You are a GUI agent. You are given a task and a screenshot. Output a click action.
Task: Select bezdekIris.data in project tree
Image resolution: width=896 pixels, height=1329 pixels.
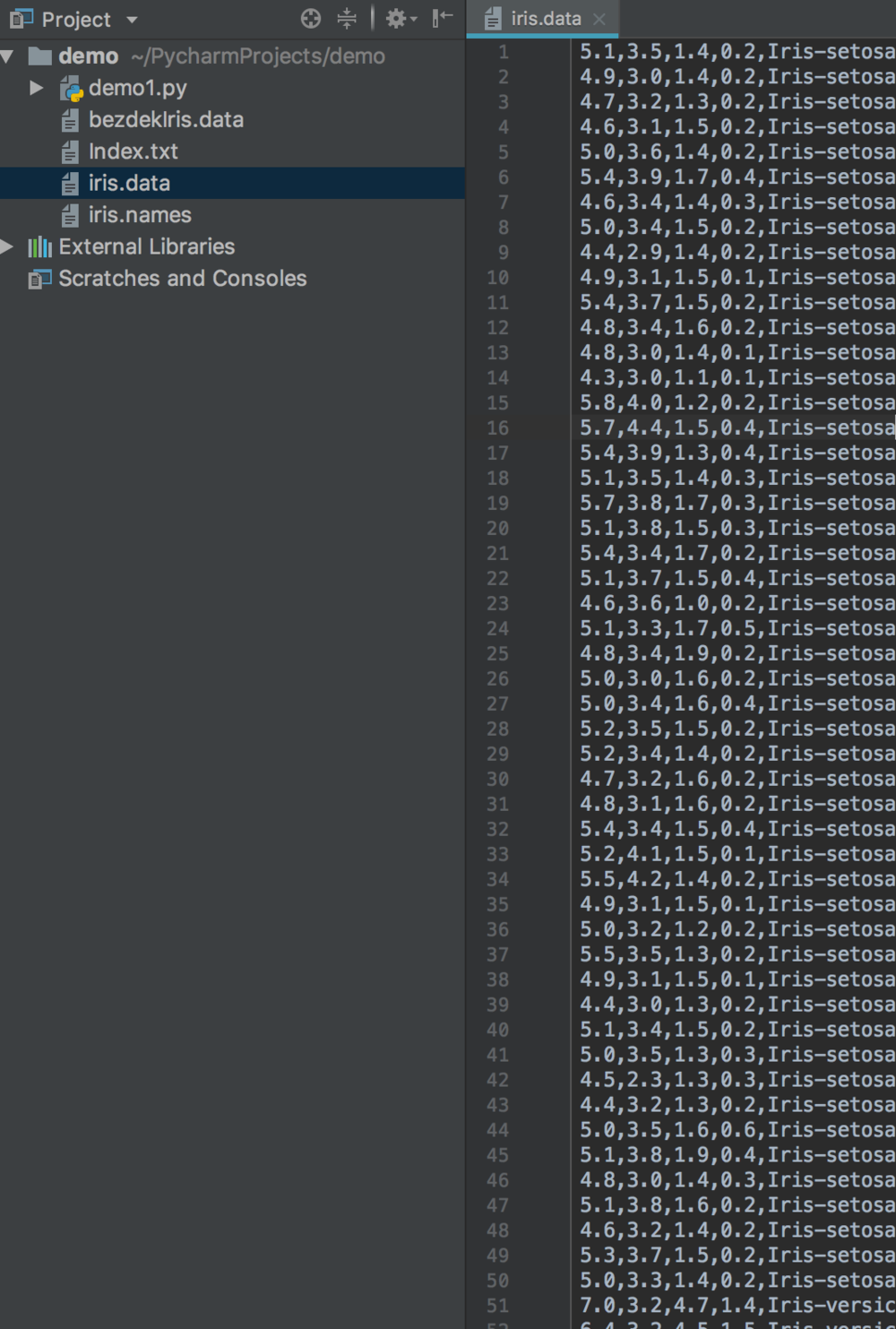[x=166, y=120]
